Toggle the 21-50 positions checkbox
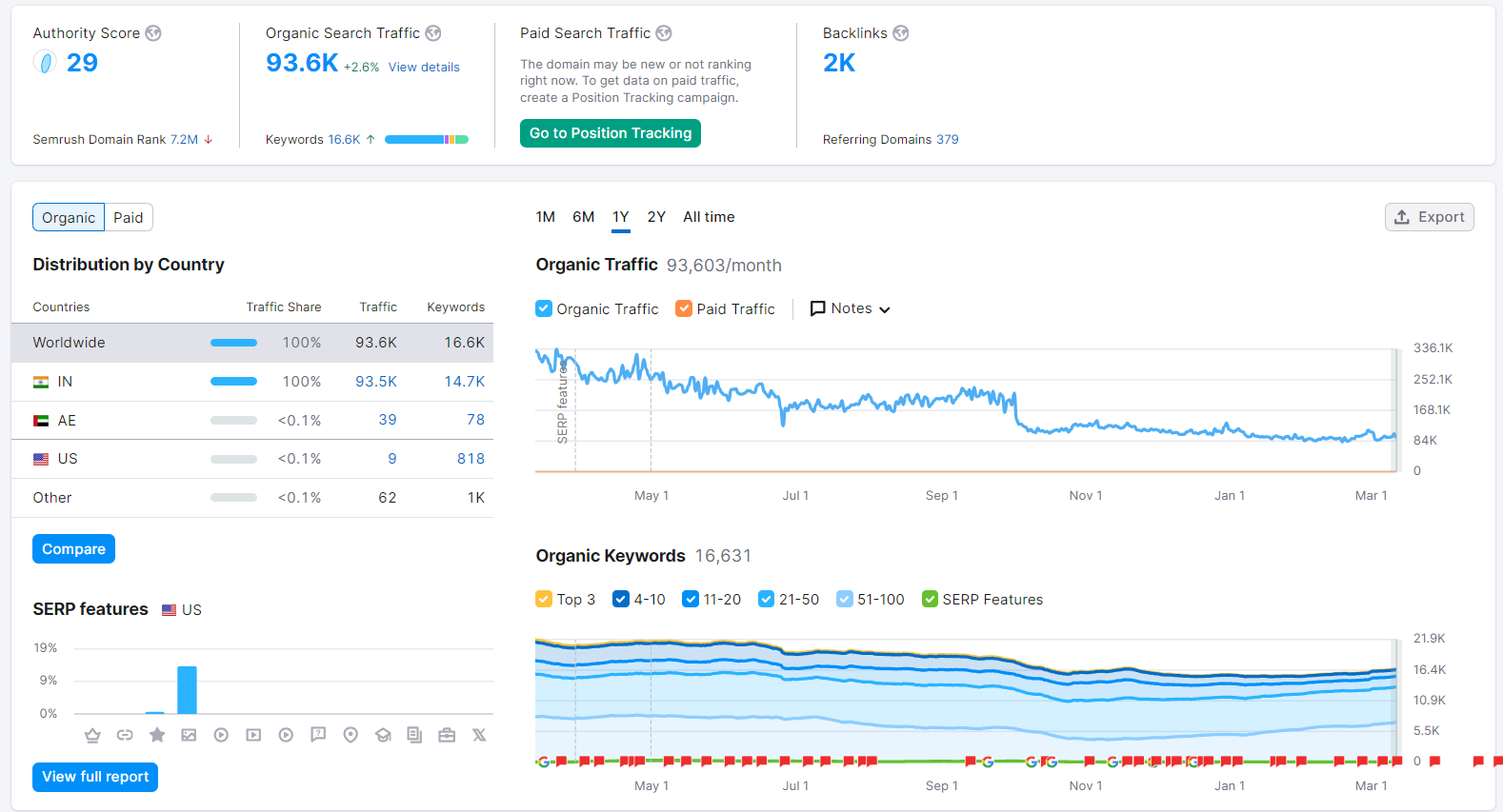The height and width of the screenshot is (812, 1503). (x=766, y=599)
